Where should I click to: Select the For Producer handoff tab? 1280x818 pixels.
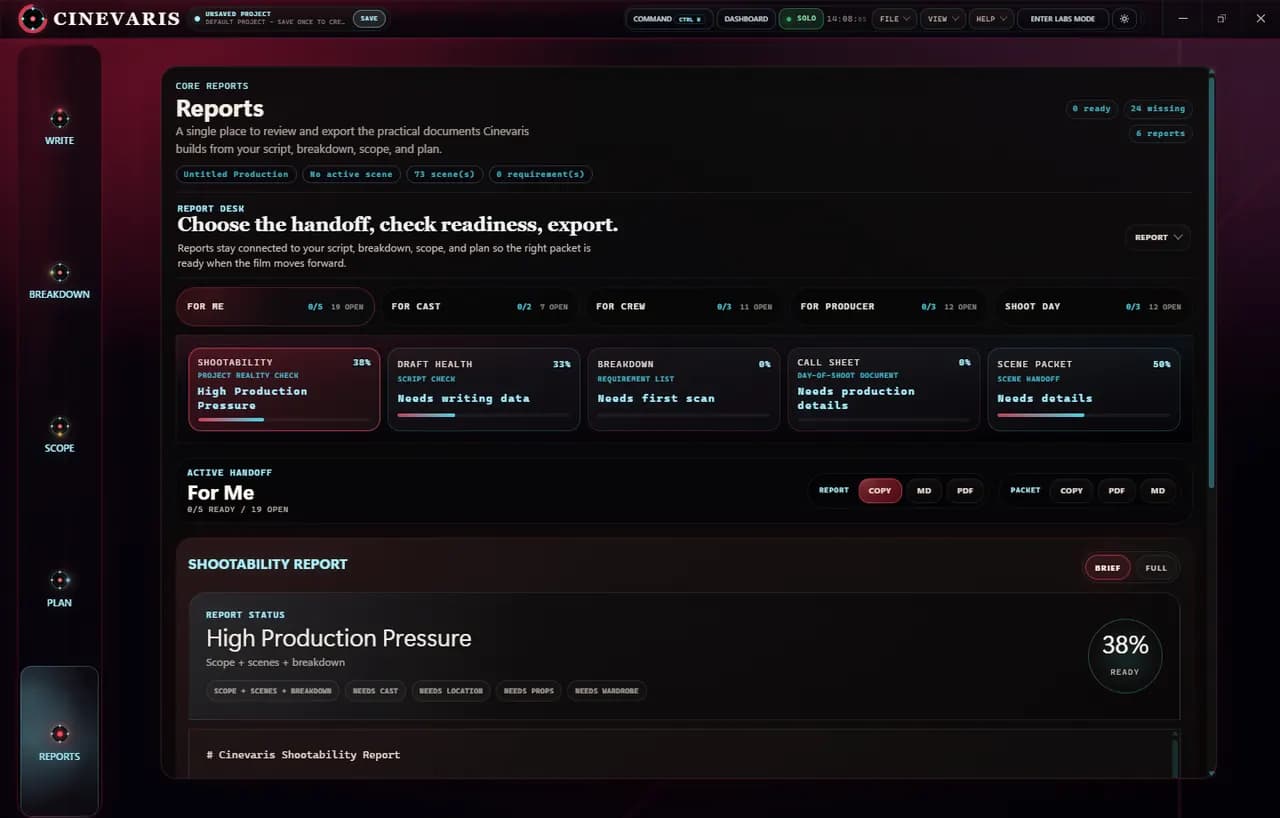pyautogui.click(x=888, y=306)
